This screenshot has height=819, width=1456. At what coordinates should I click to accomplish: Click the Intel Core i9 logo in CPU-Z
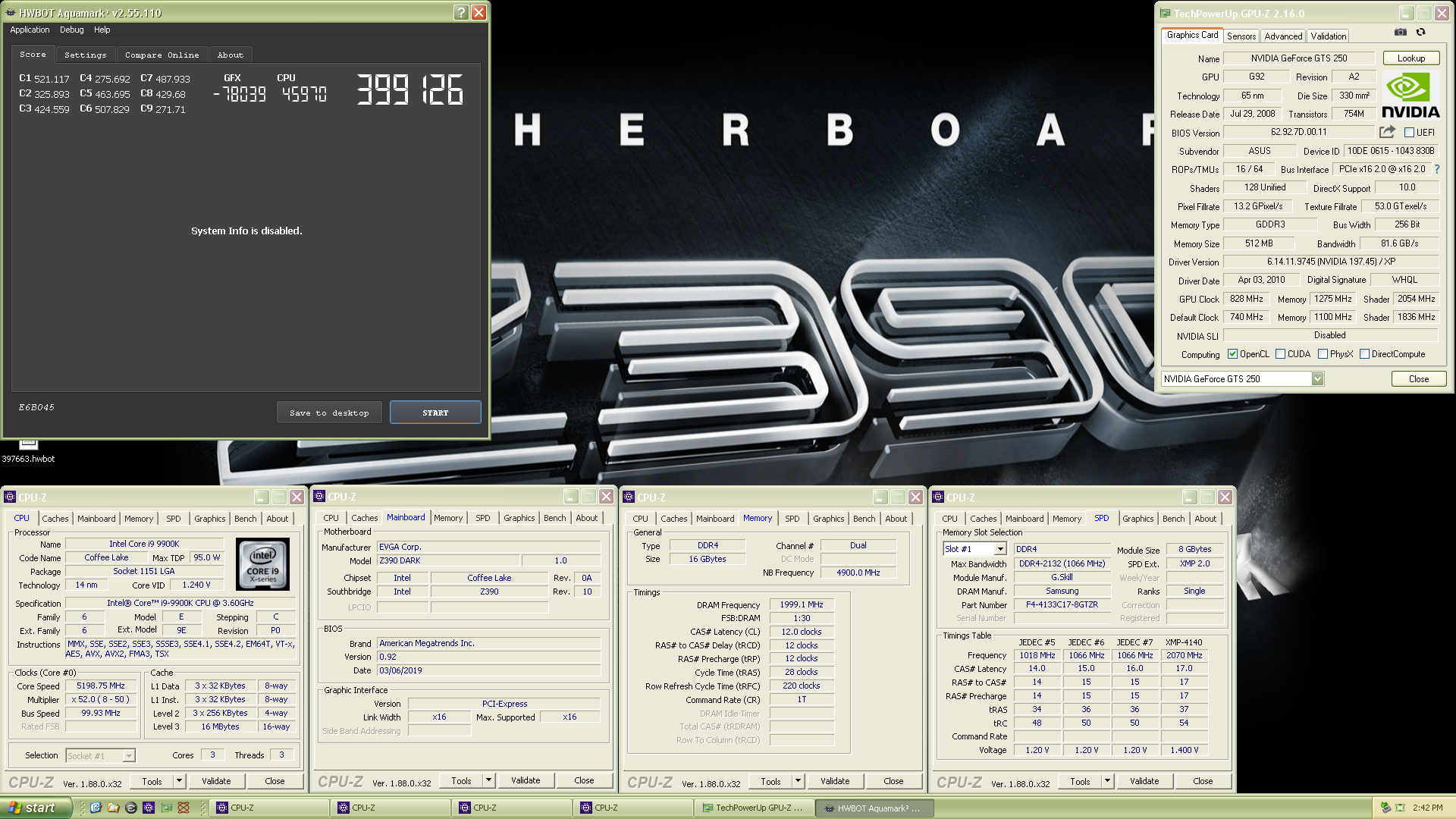[x=263, y=563]
